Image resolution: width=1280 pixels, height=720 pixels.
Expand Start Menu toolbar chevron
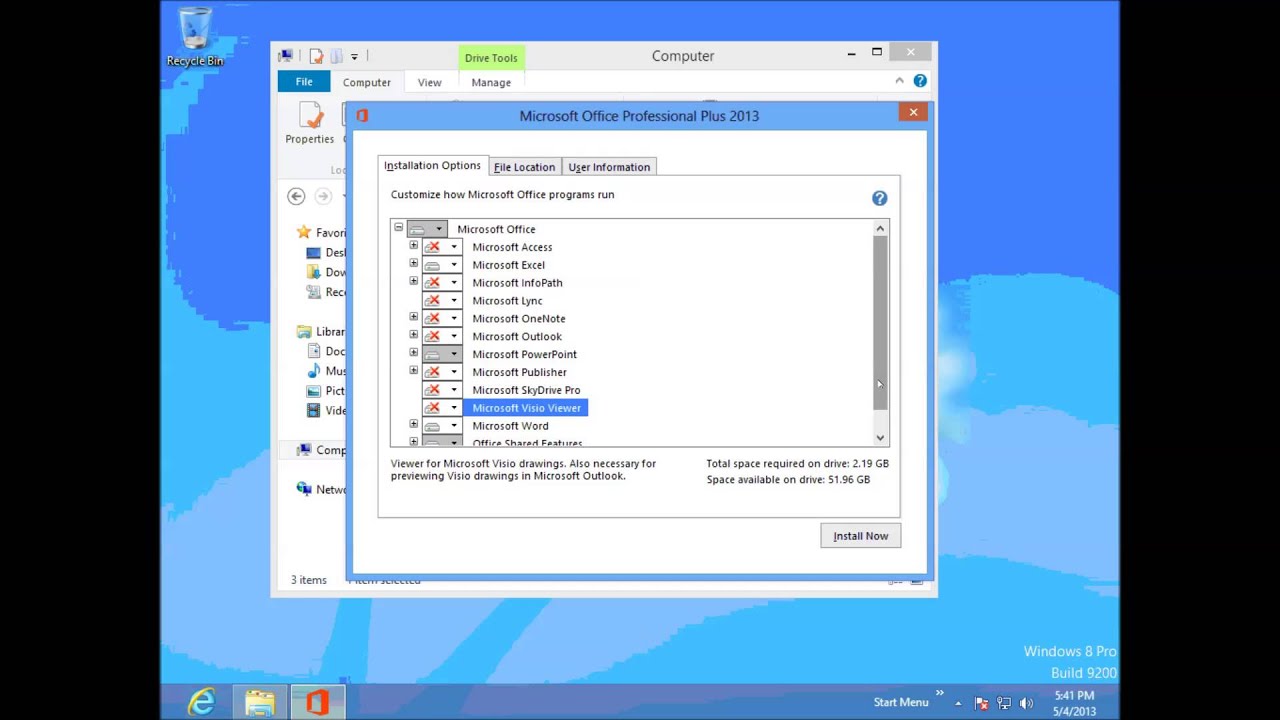point(939,693)
